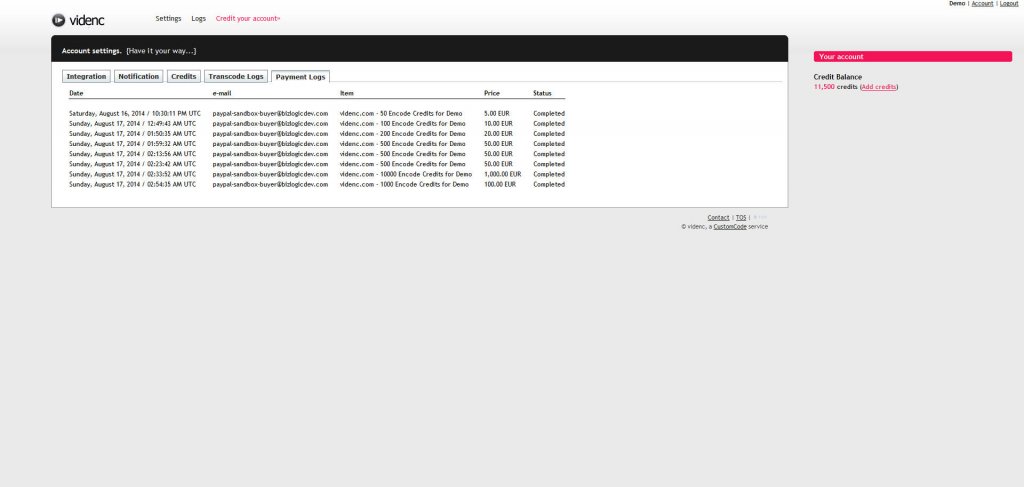Click the 200 Encode Credits for Demo item
Screen dimensions: 1024x487
tap(403, 134)
